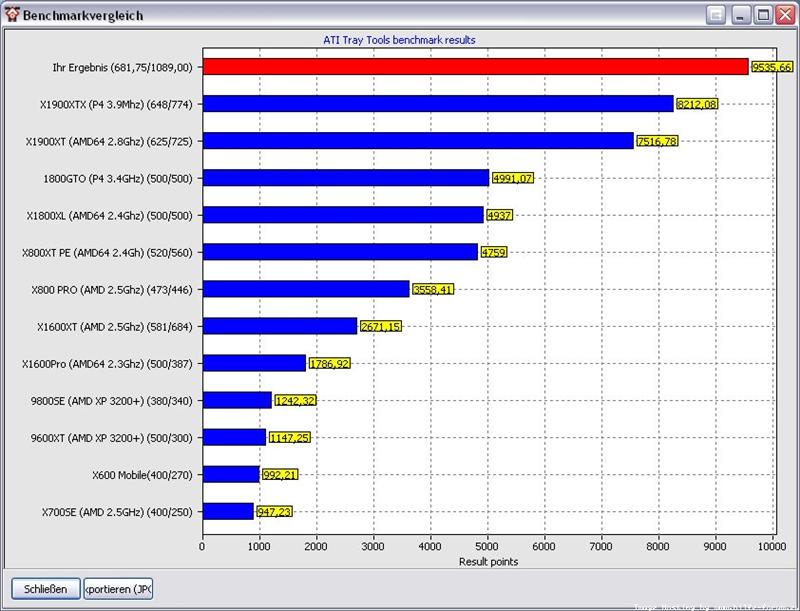
Task: Click the 1242,32 value label
Action: pyautogui.click(x=295, y=401)
